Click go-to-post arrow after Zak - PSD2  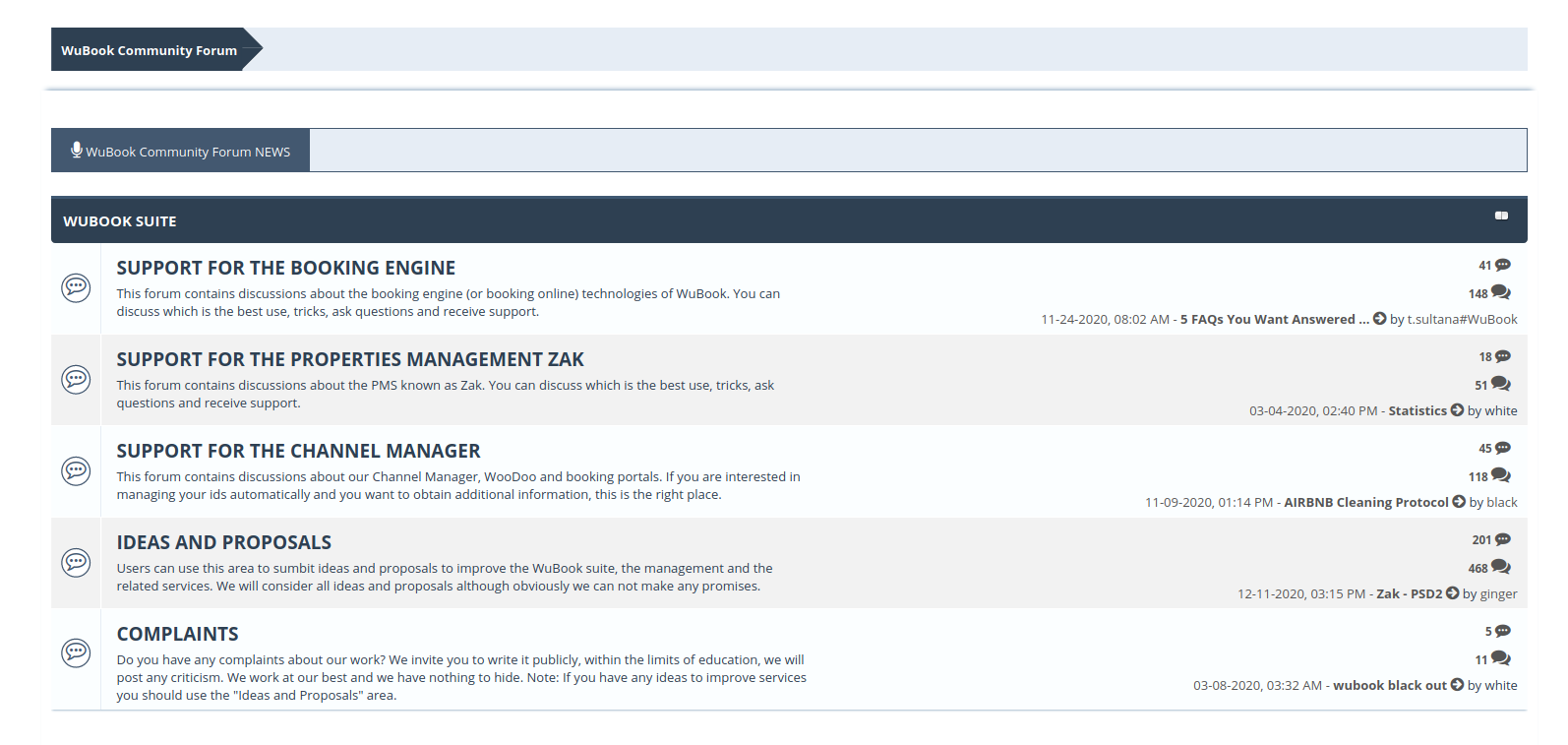point(1453,593)
